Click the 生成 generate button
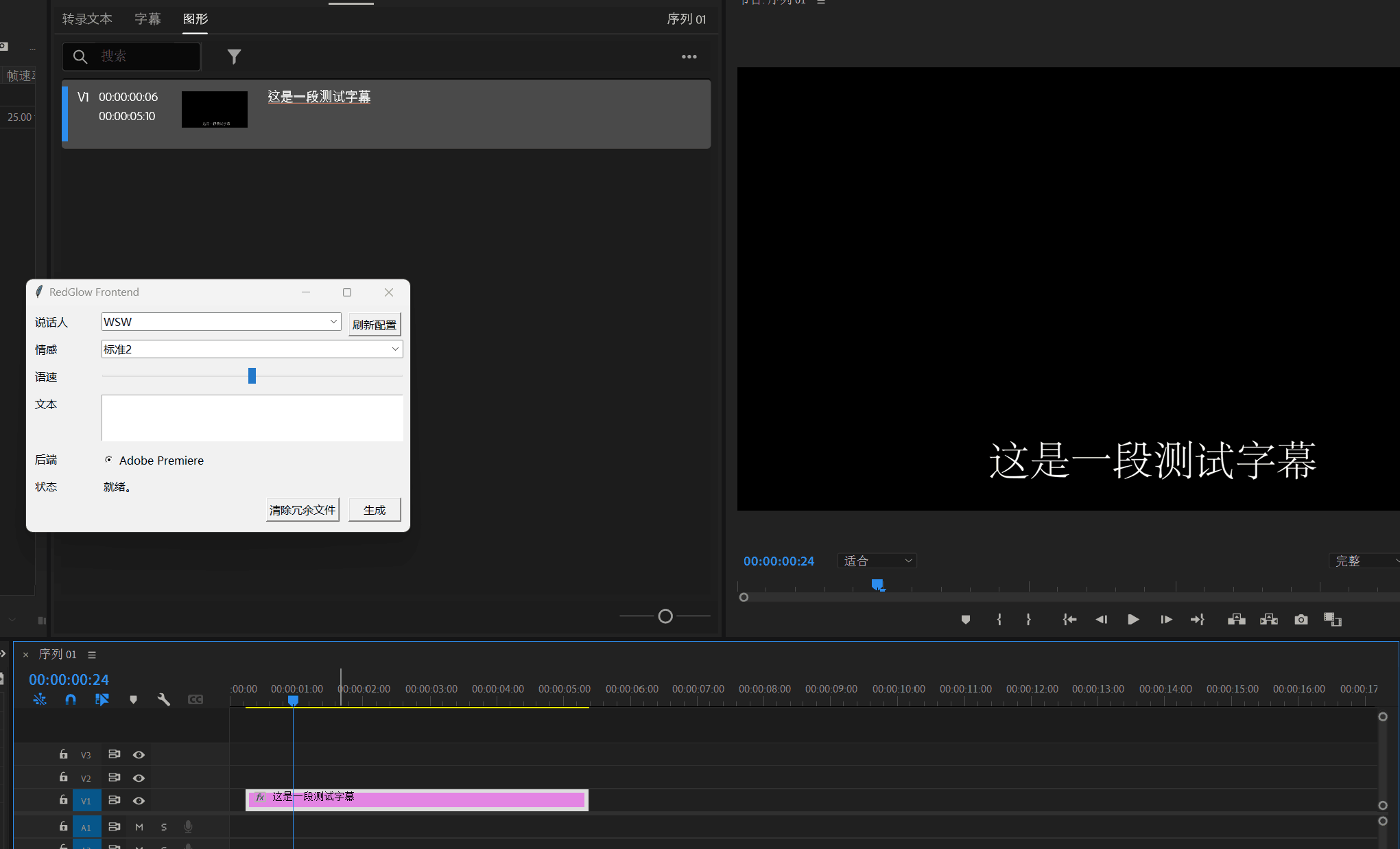This screenshot has height=849, width=1400. pos(375,510)
